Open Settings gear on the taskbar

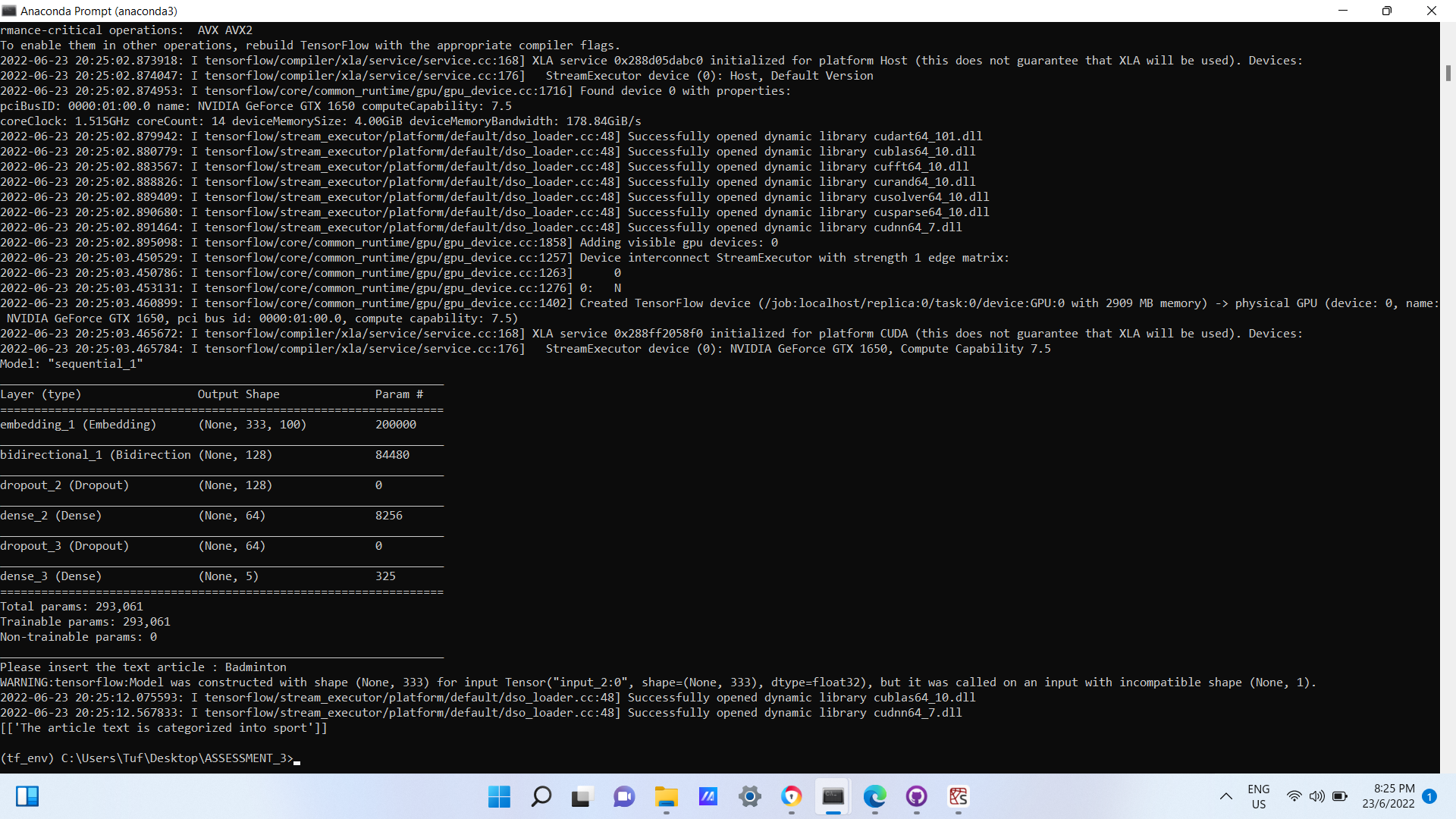750,796
